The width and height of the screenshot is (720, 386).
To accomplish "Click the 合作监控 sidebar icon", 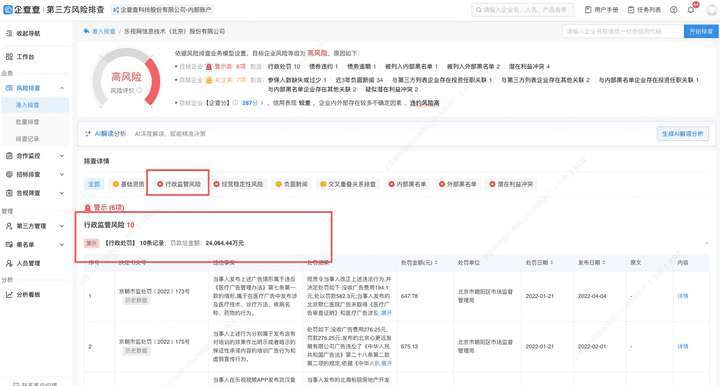I will (9, 156).
